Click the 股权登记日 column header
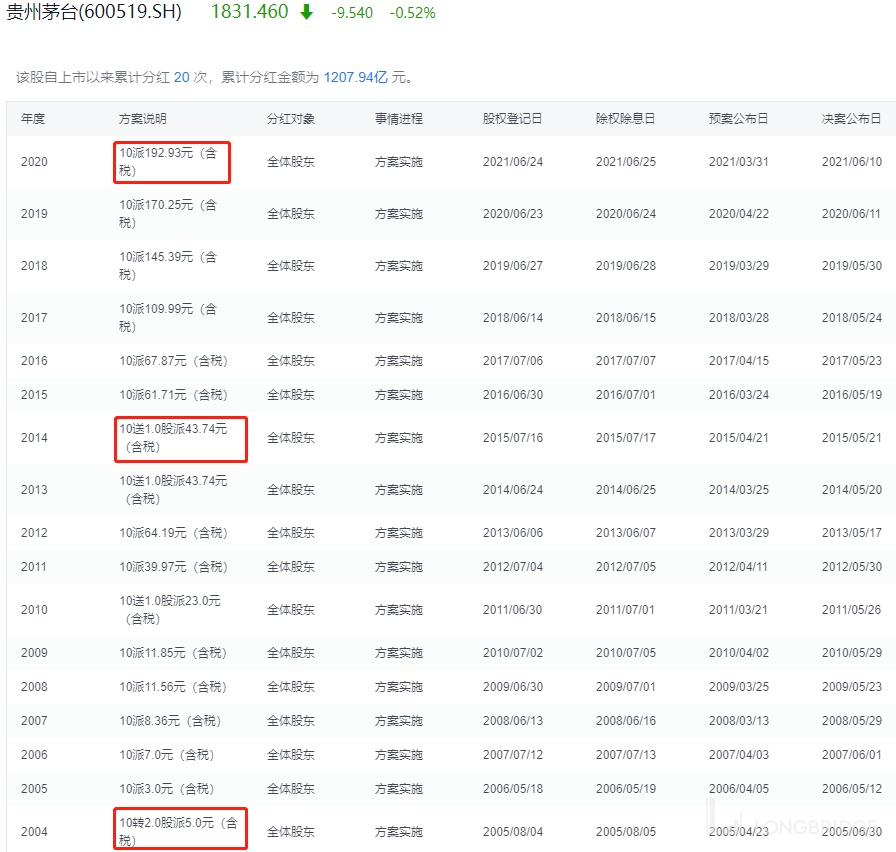 coord(512,119)
